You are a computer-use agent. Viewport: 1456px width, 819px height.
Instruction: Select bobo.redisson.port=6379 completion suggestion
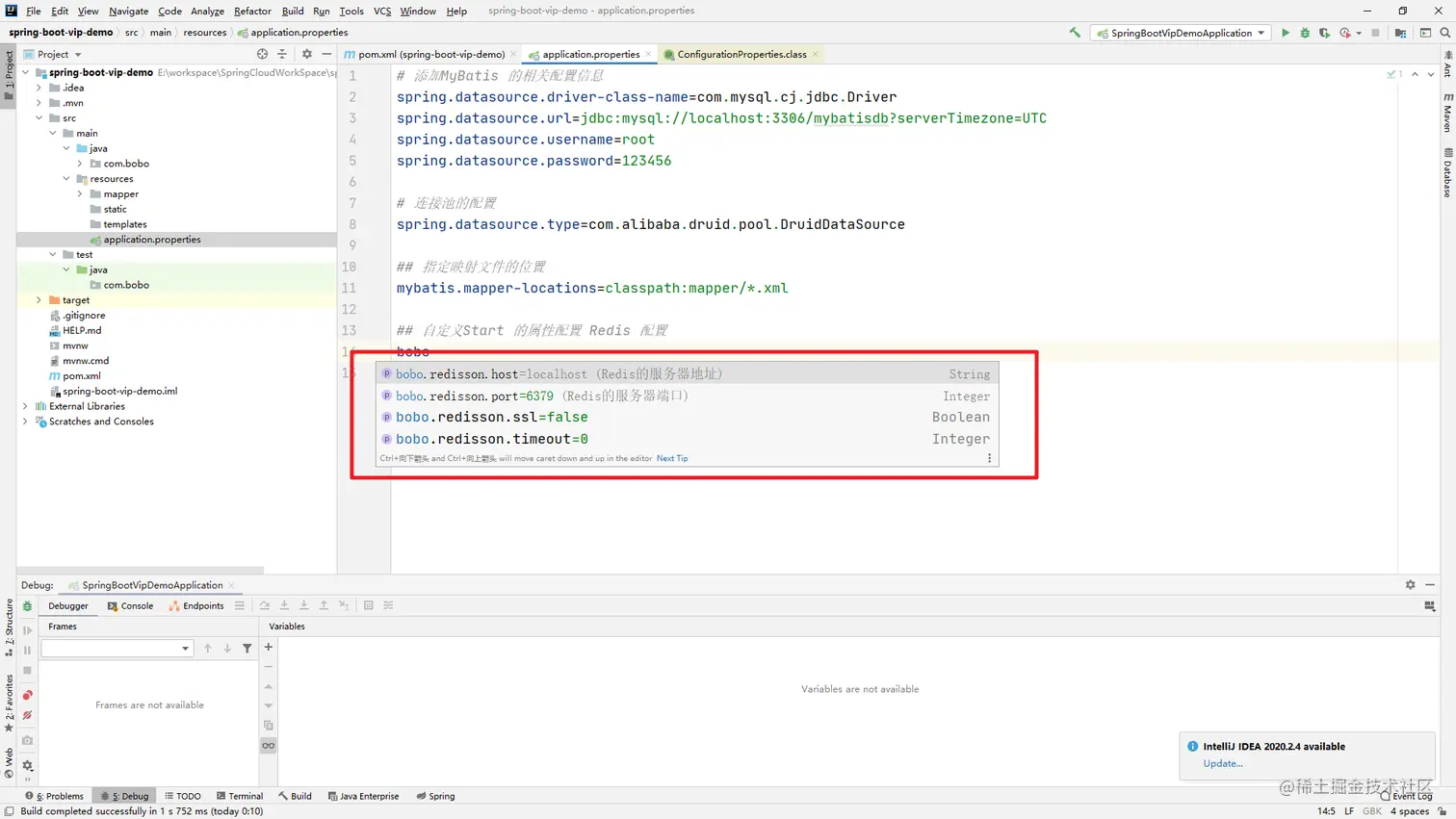(688, 396)
